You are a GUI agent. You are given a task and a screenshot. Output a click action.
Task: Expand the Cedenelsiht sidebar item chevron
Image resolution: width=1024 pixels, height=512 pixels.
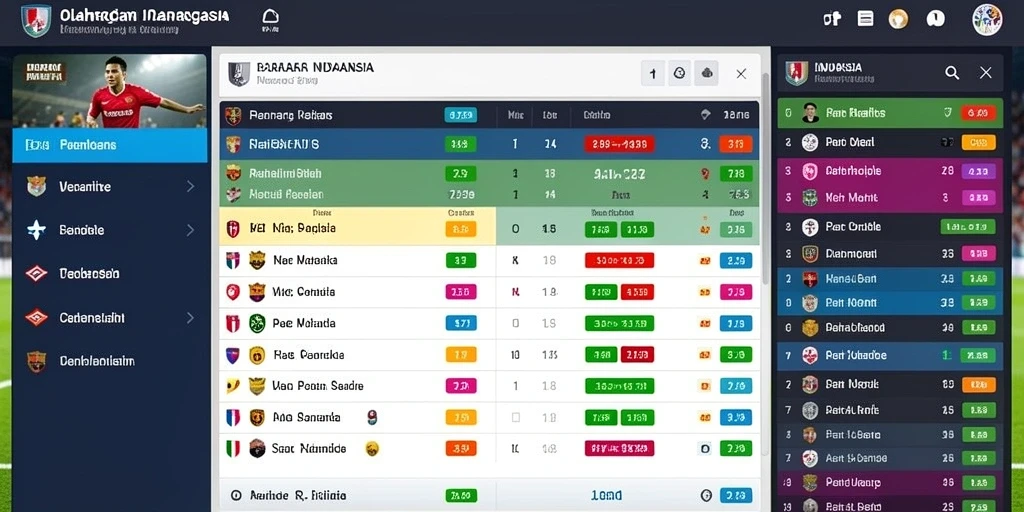pos(190,318)
